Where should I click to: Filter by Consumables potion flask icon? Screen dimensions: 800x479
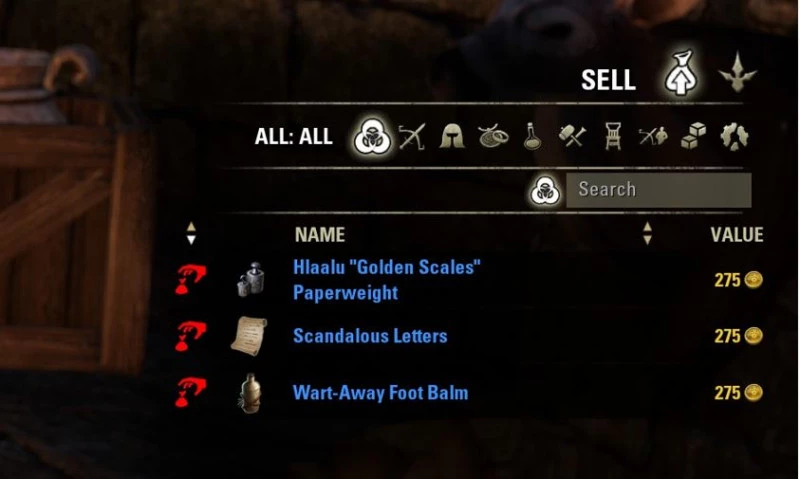click(532, 136)
